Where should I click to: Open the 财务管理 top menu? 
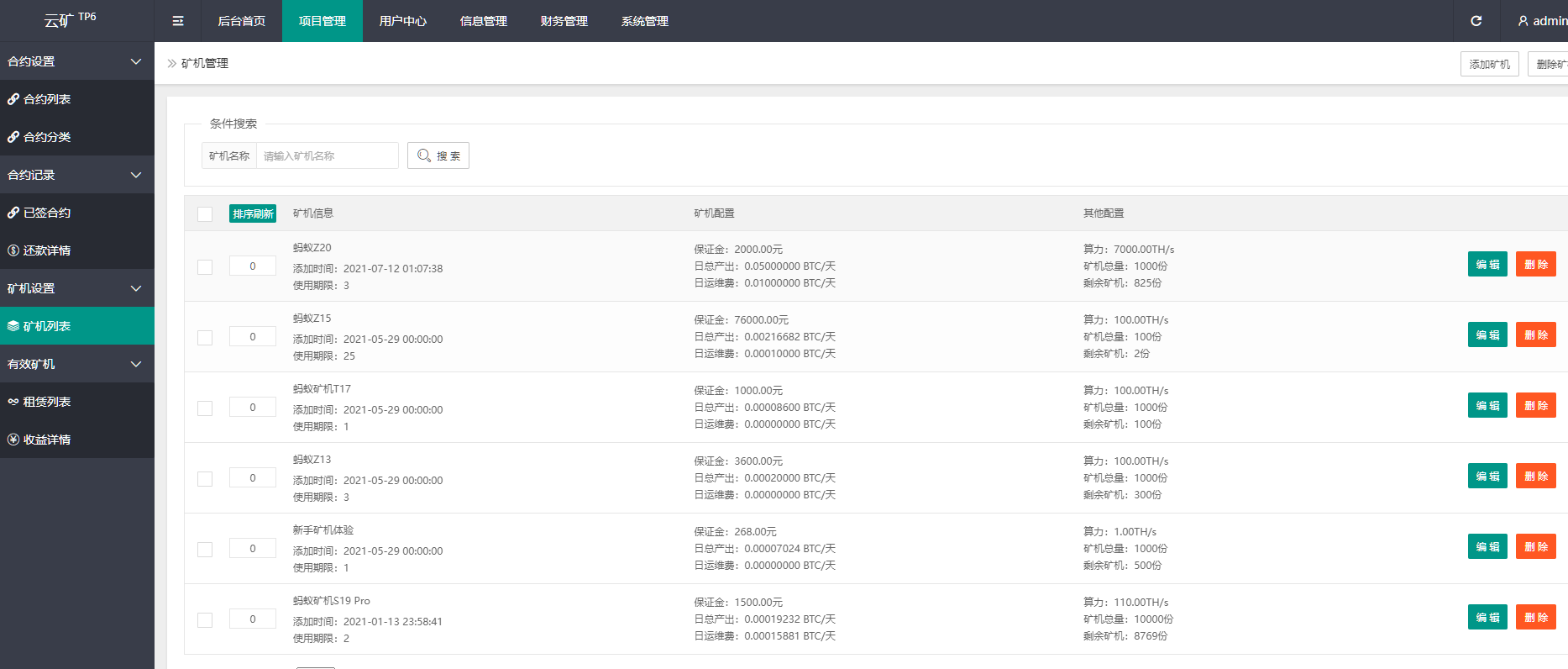pos(564,21)
